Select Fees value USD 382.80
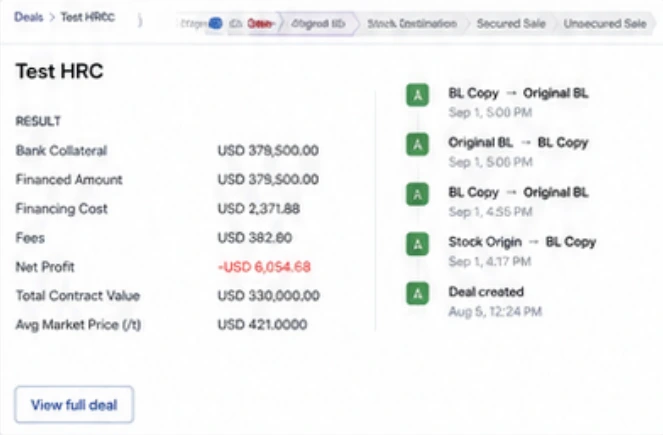 255,238
